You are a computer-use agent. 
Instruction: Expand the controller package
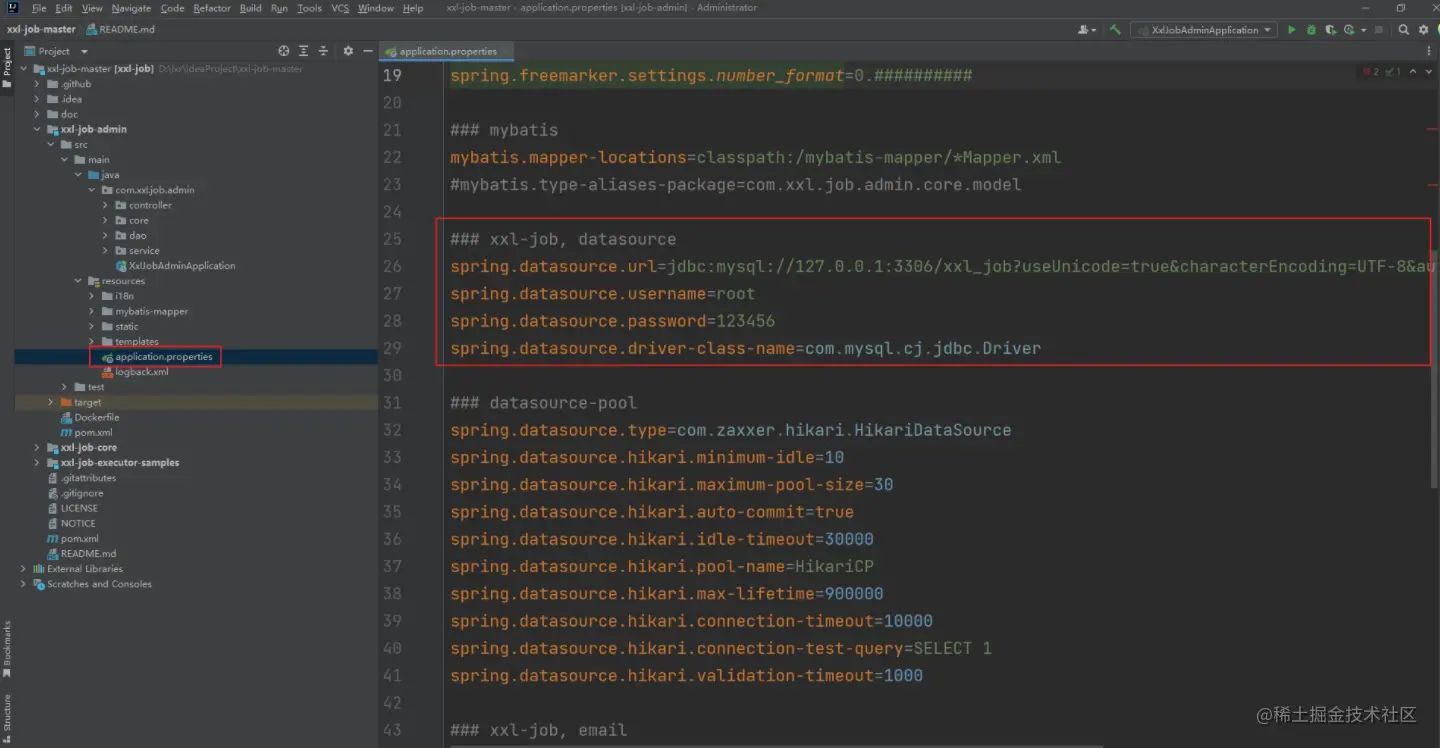(x=105, y=205)
